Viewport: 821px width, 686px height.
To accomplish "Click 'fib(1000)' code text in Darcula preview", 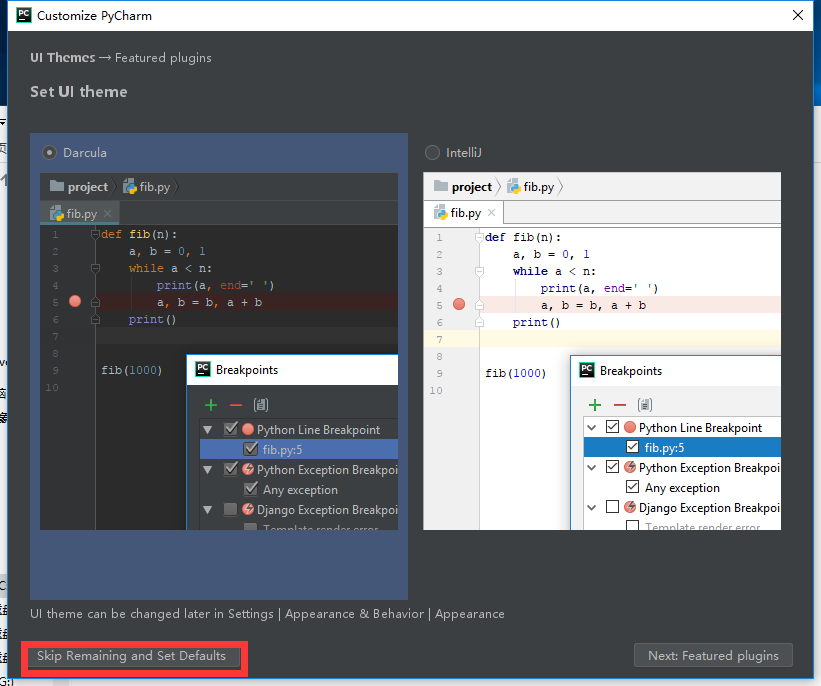I will (131, 370).
